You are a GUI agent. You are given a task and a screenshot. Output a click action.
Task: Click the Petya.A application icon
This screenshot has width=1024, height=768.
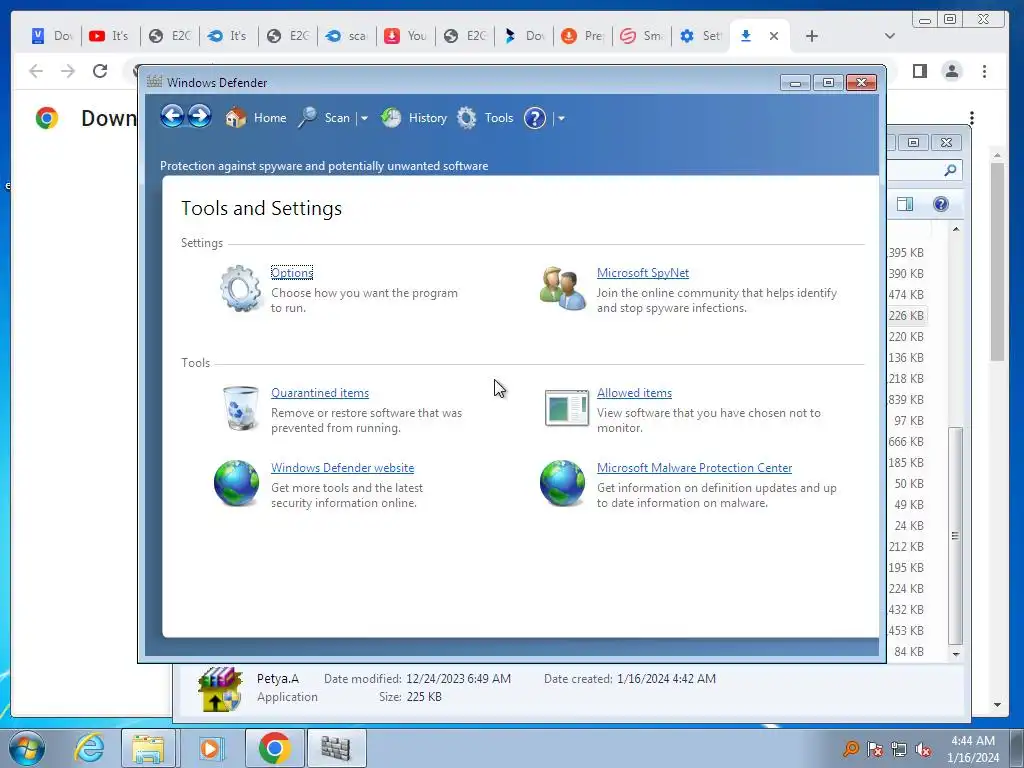click(220, 689)
